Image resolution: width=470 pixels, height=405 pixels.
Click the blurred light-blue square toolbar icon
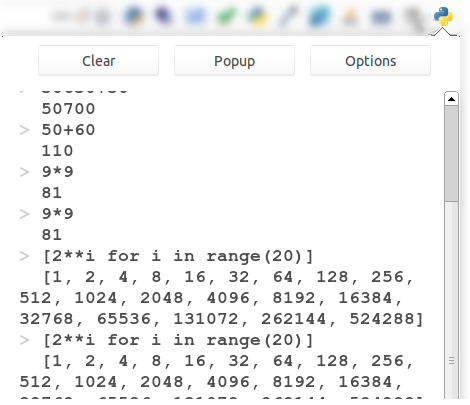[195, 16]
